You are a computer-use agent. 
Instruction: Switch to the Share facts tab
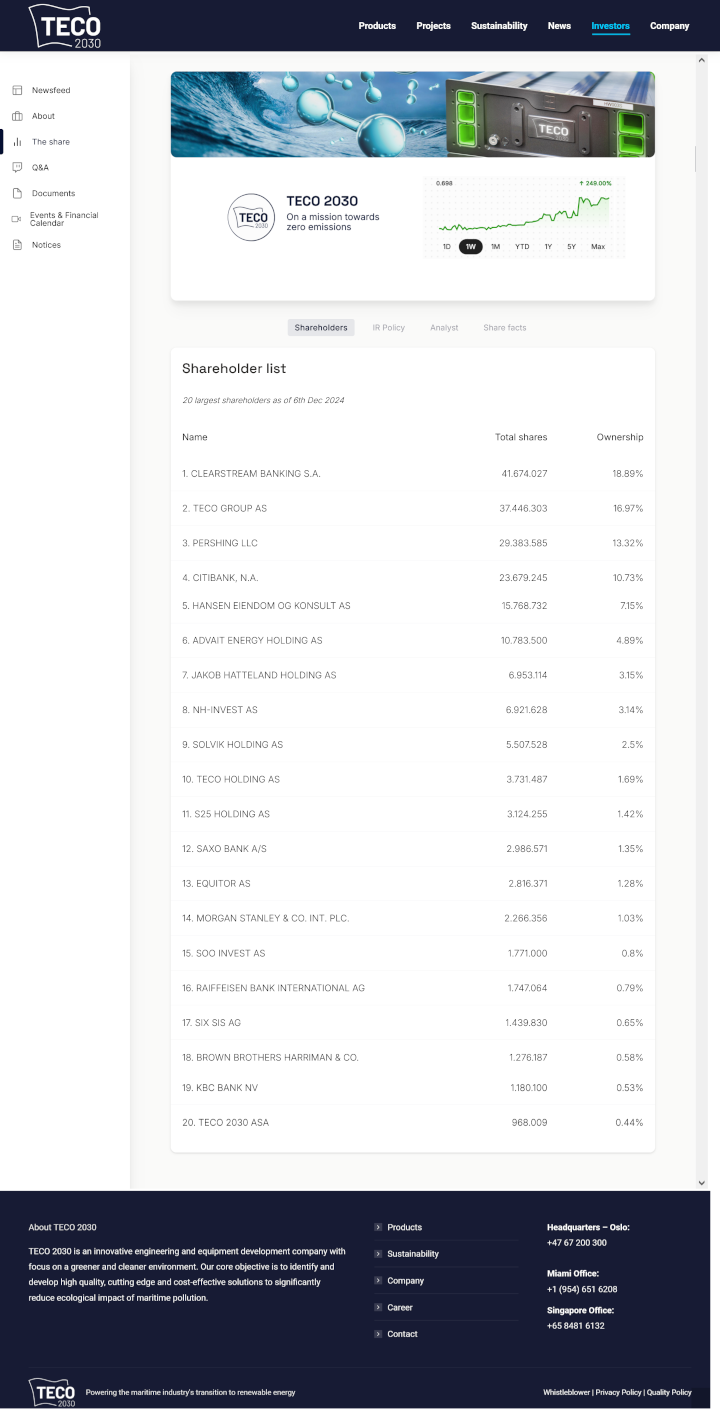(x=504, y=327)
